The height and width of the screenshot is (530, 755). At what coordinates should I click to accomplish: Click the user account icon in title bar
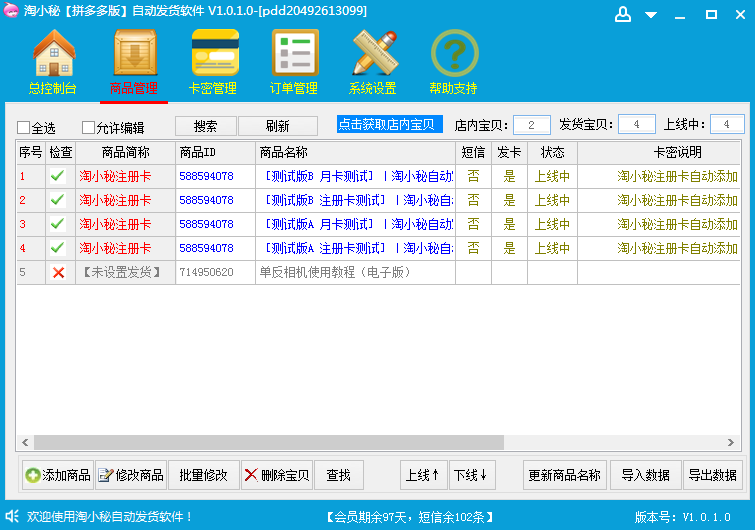pos(623,14)
